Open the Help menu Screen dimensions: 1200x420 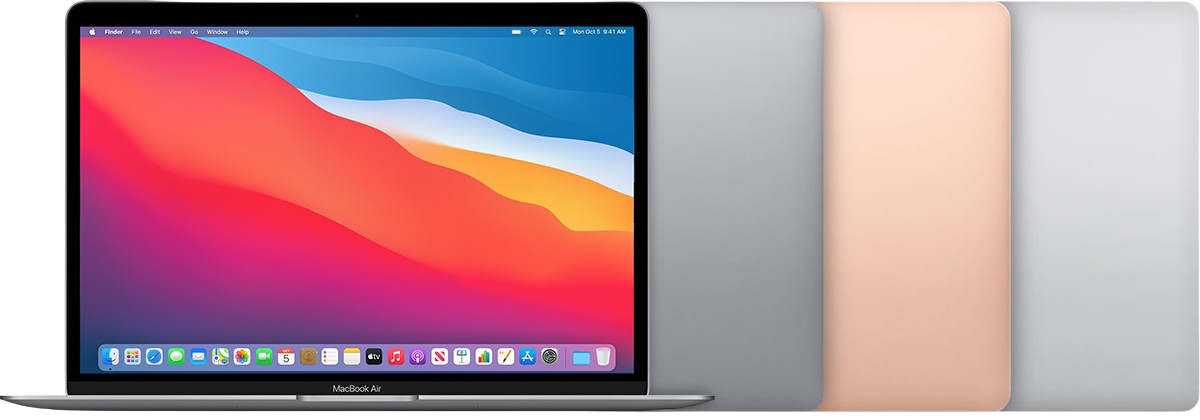point(242,32)
